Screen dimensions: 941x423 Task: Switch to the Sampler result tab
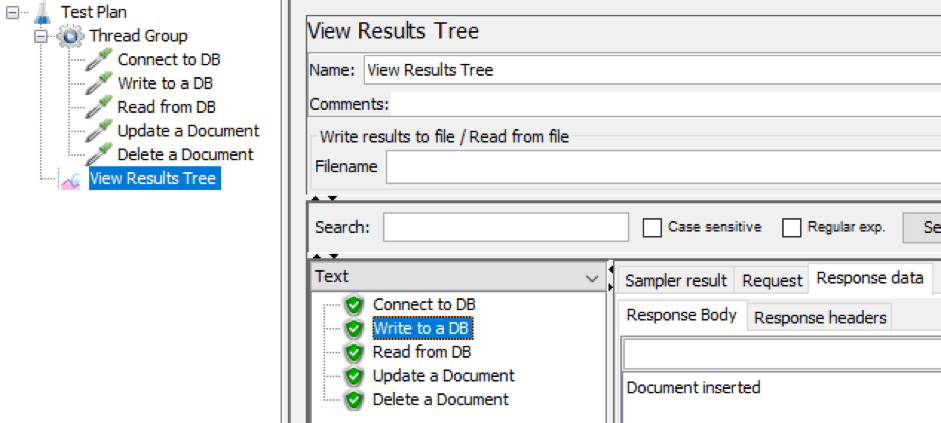coord(676,281)
